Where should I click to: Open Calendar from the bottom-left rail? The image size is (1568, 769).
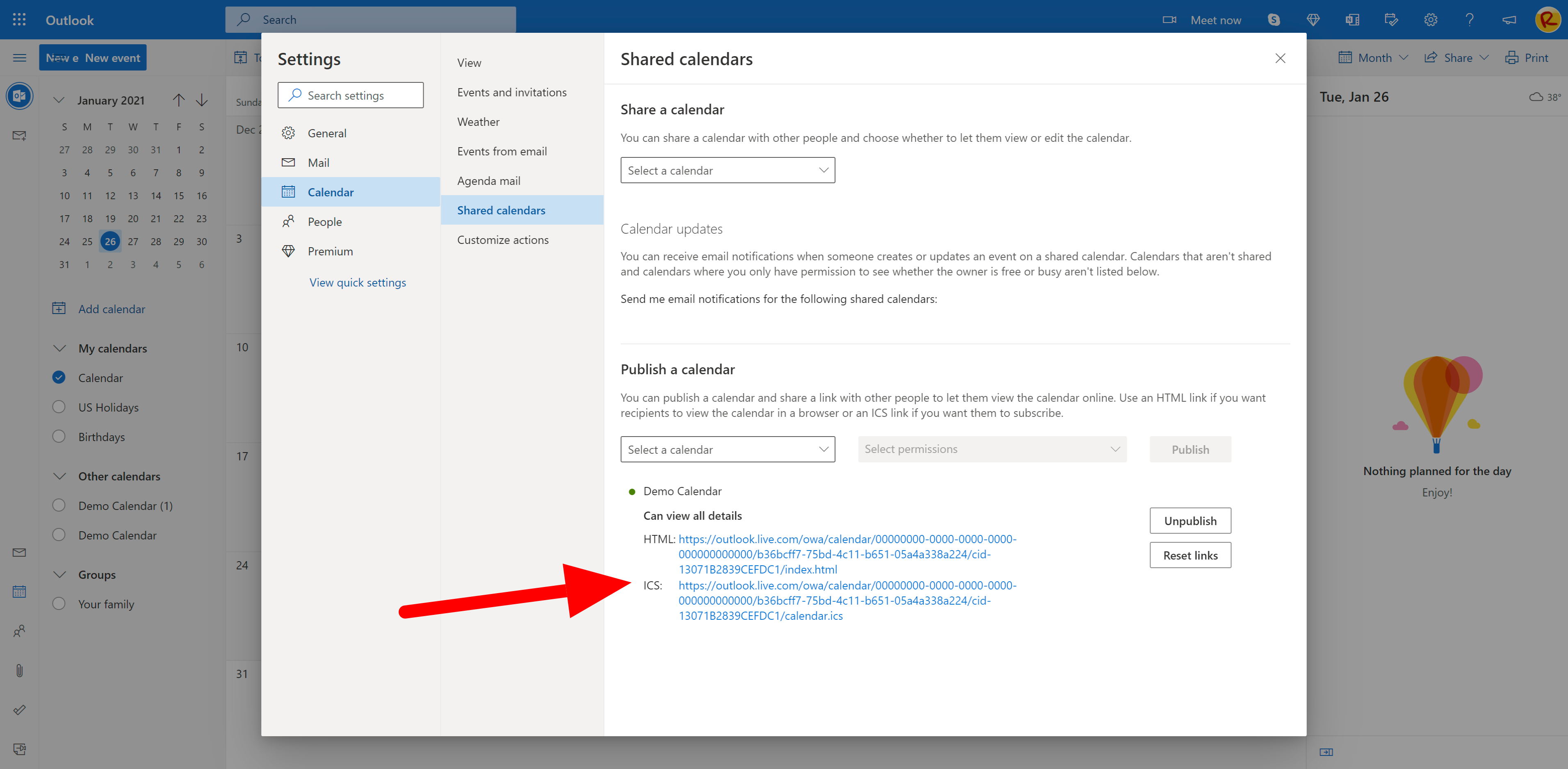[19, 592]
